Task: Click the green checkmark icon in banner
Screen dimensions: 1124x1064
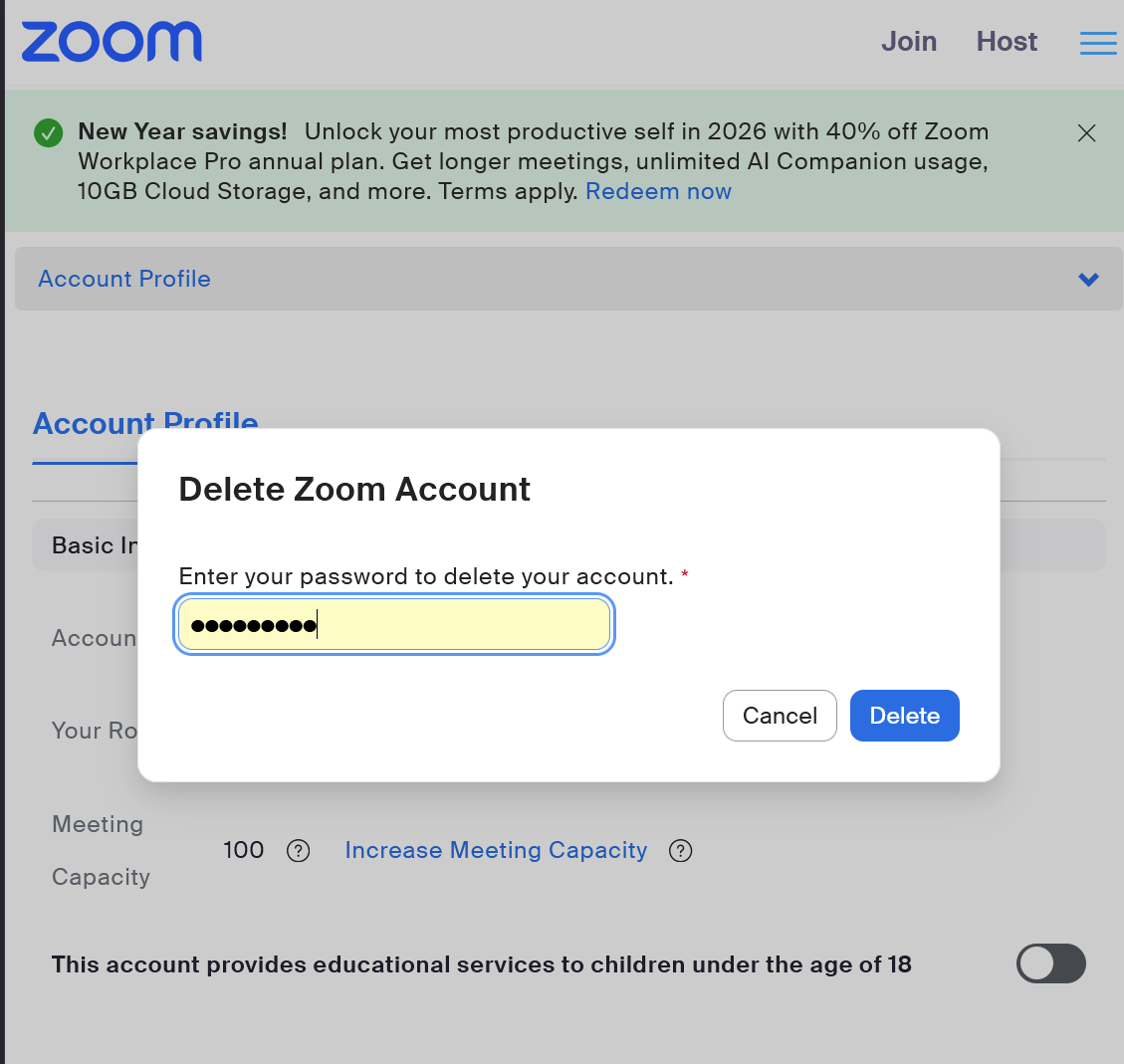Action: pos(48,132)
